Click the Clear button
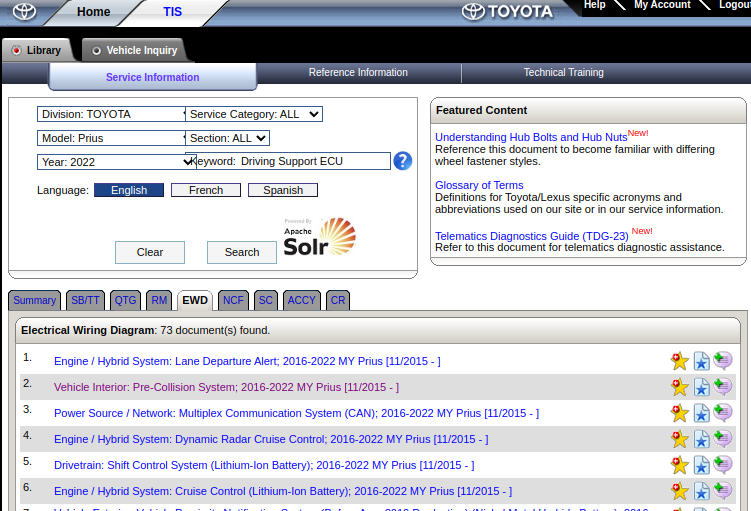 [x=150, y=252]
